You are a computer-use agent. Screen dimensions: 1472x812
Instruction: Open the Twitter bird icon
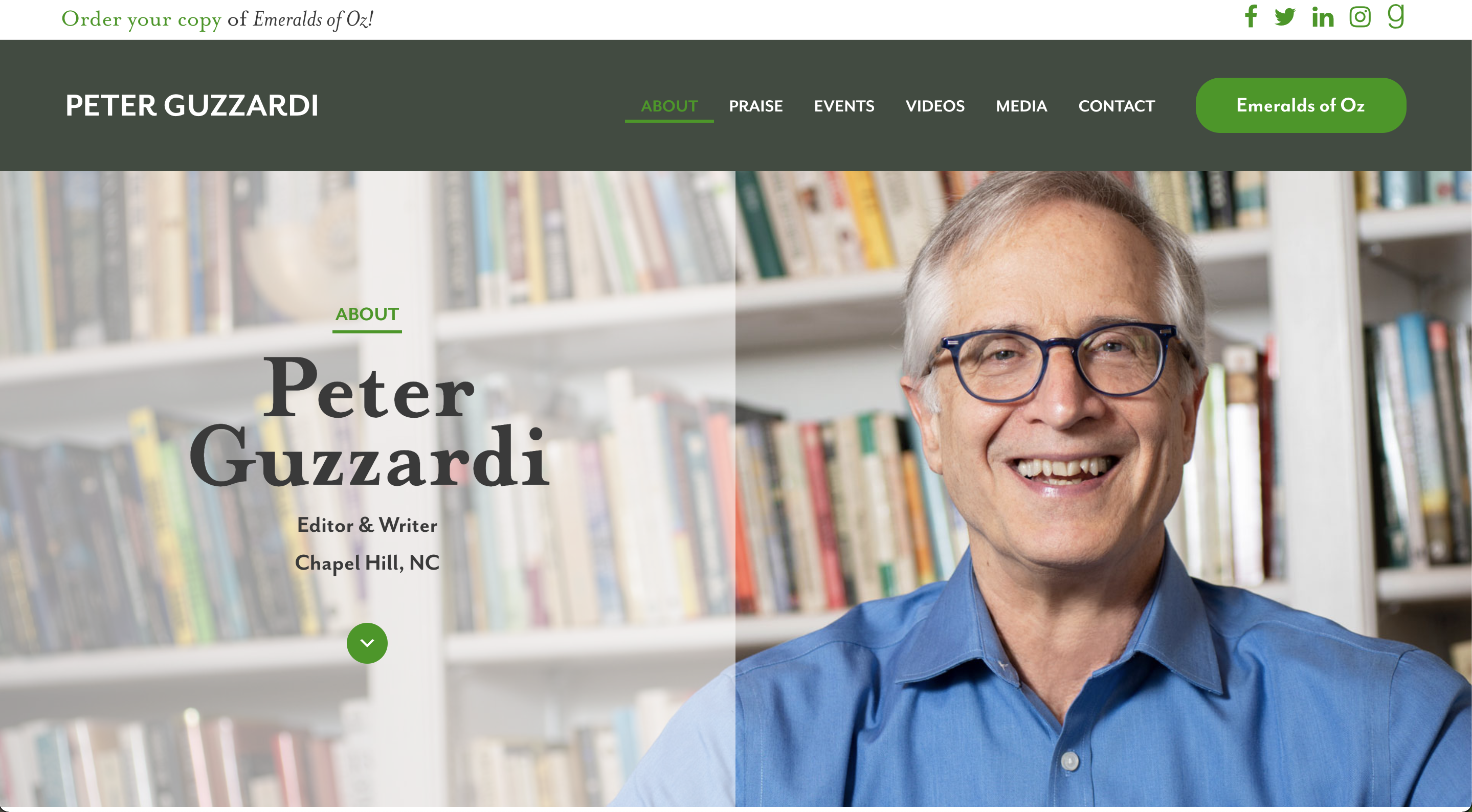tap(1285, 16)
